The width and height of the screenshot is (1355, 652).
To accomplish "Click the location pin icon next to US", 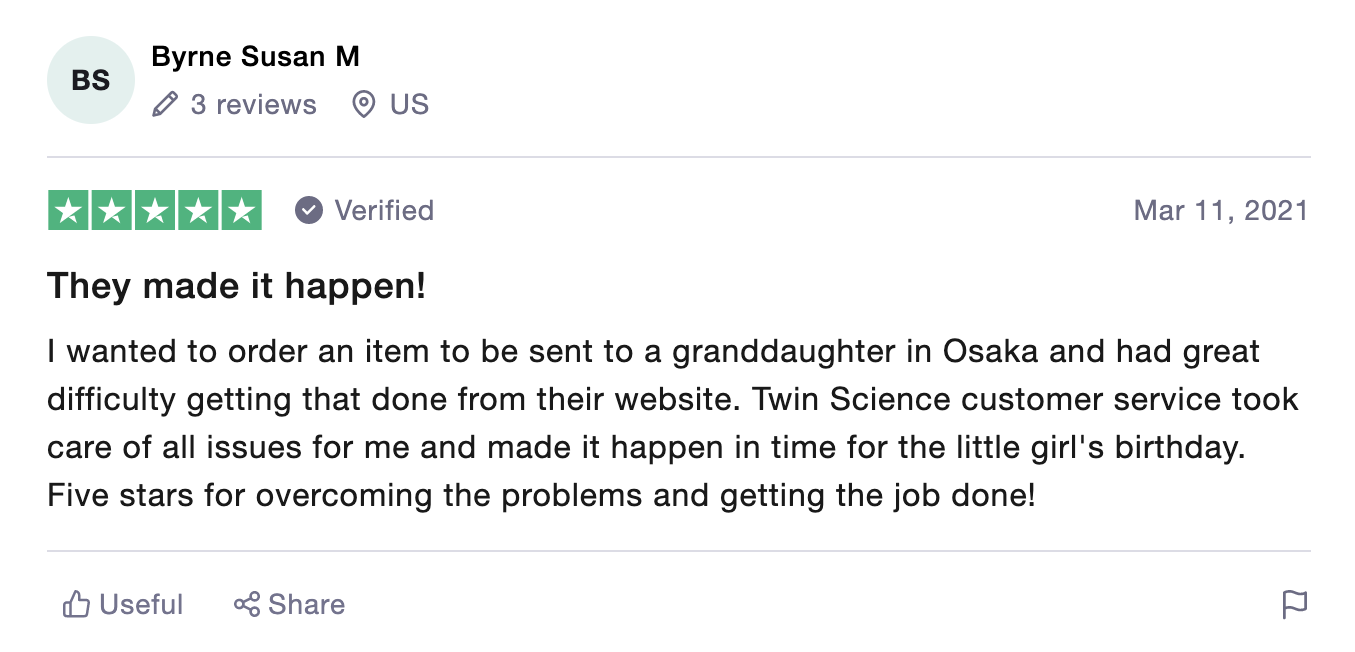I will click(364, 104).
